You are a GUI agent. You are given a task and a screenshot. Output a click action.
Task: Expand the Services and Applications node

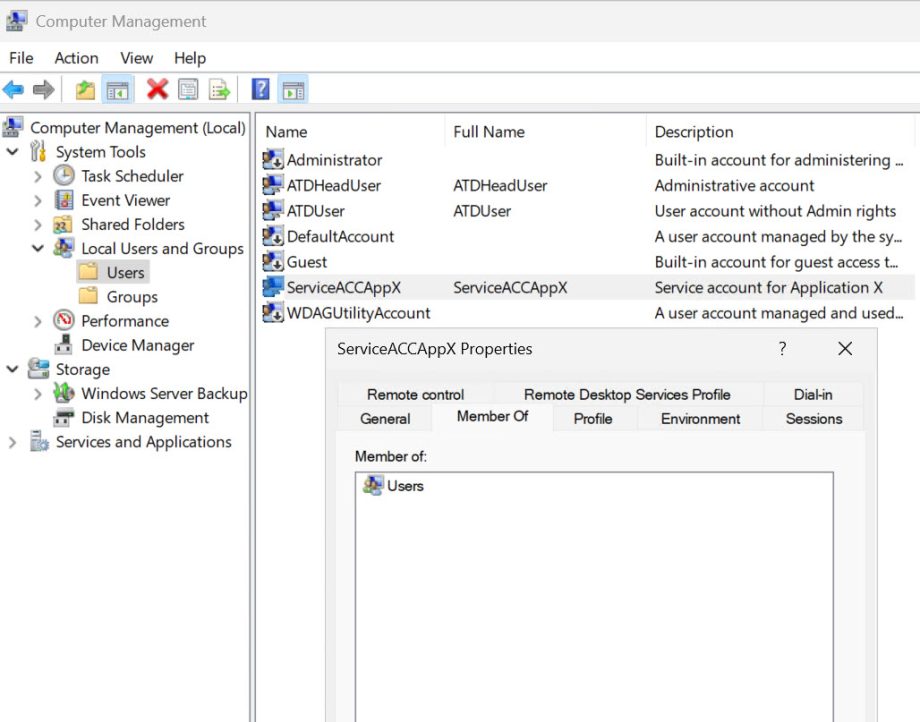(x=12, y=442)
